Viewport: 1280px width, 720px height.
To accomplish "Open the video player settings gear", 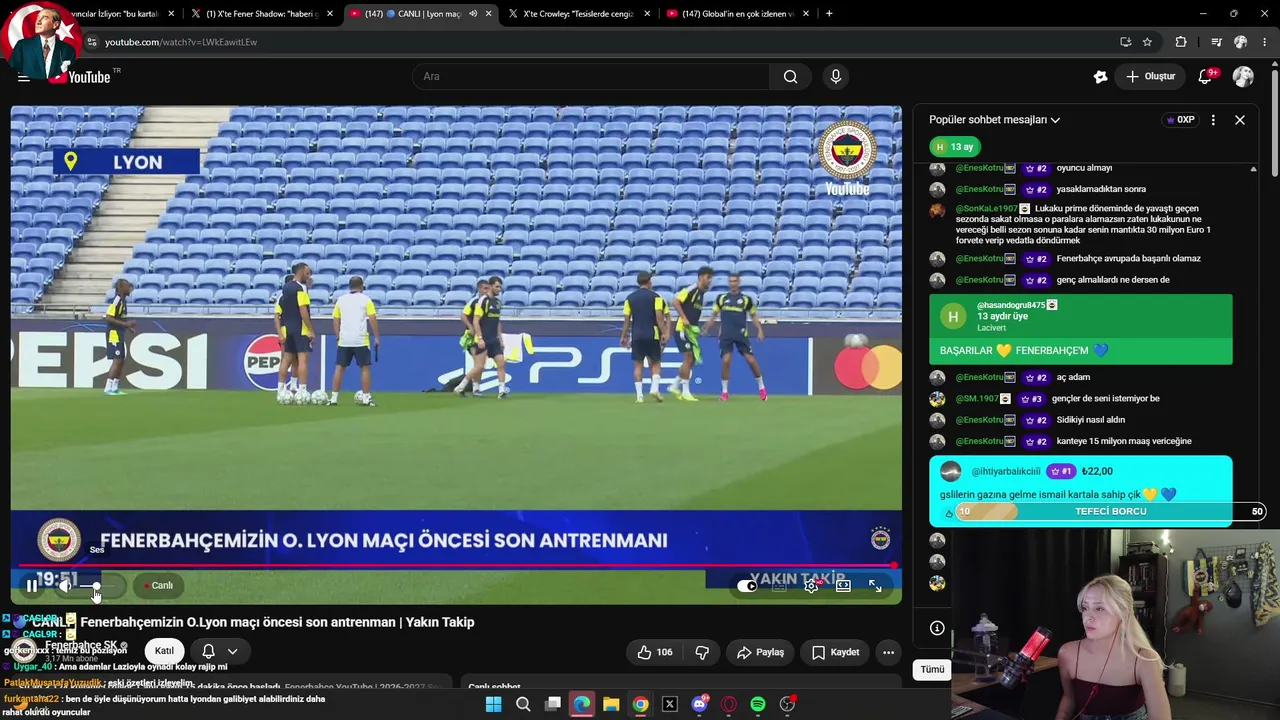I will coord(811,586).
